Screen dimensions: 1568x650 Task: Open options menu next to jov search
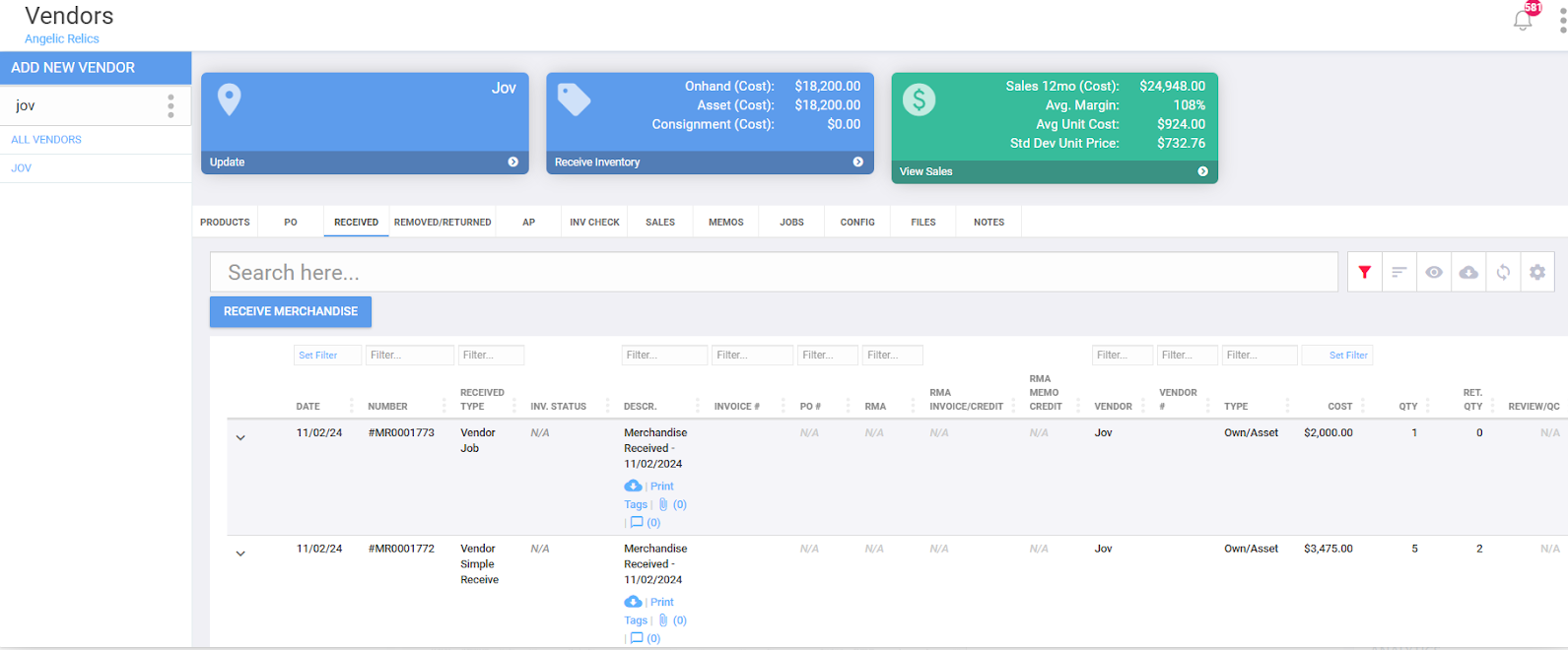170,105
